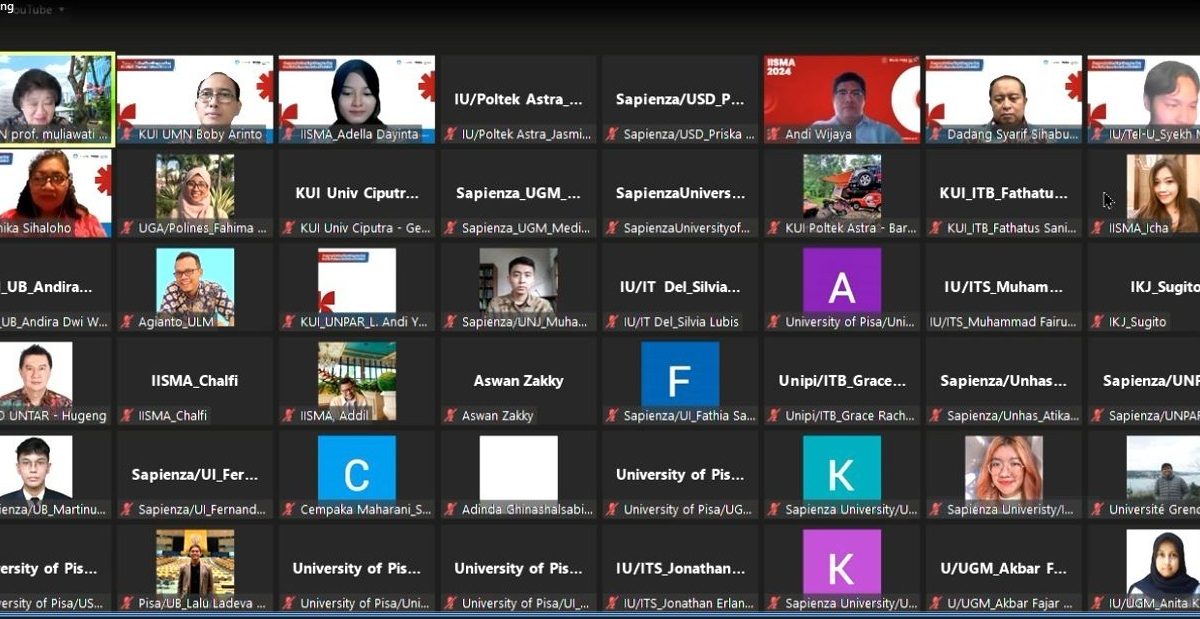Click the blue letter C avatar of Cempaka Maharani
The width and height of the screenshot is (1200, 619).
[x=356, y=468]
